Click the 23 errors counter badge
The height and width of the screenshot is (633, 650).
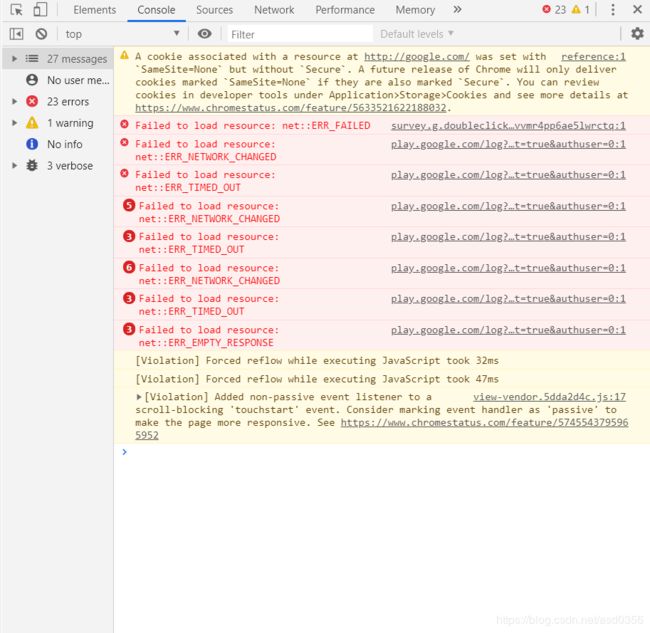coord(554,10)
